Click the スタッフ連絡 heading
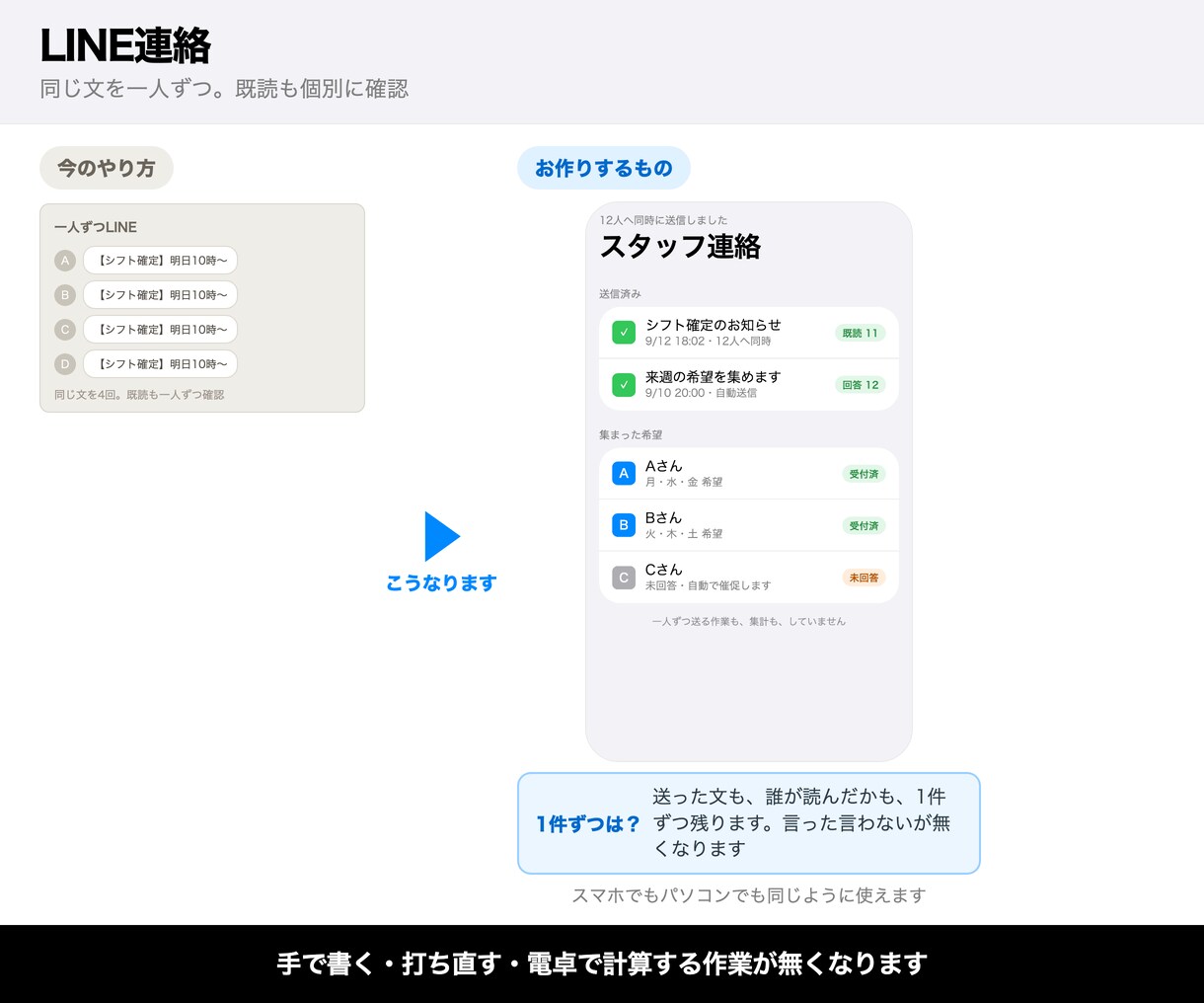Screen dimensions: 1204x1003 click(x=681, y=246)
